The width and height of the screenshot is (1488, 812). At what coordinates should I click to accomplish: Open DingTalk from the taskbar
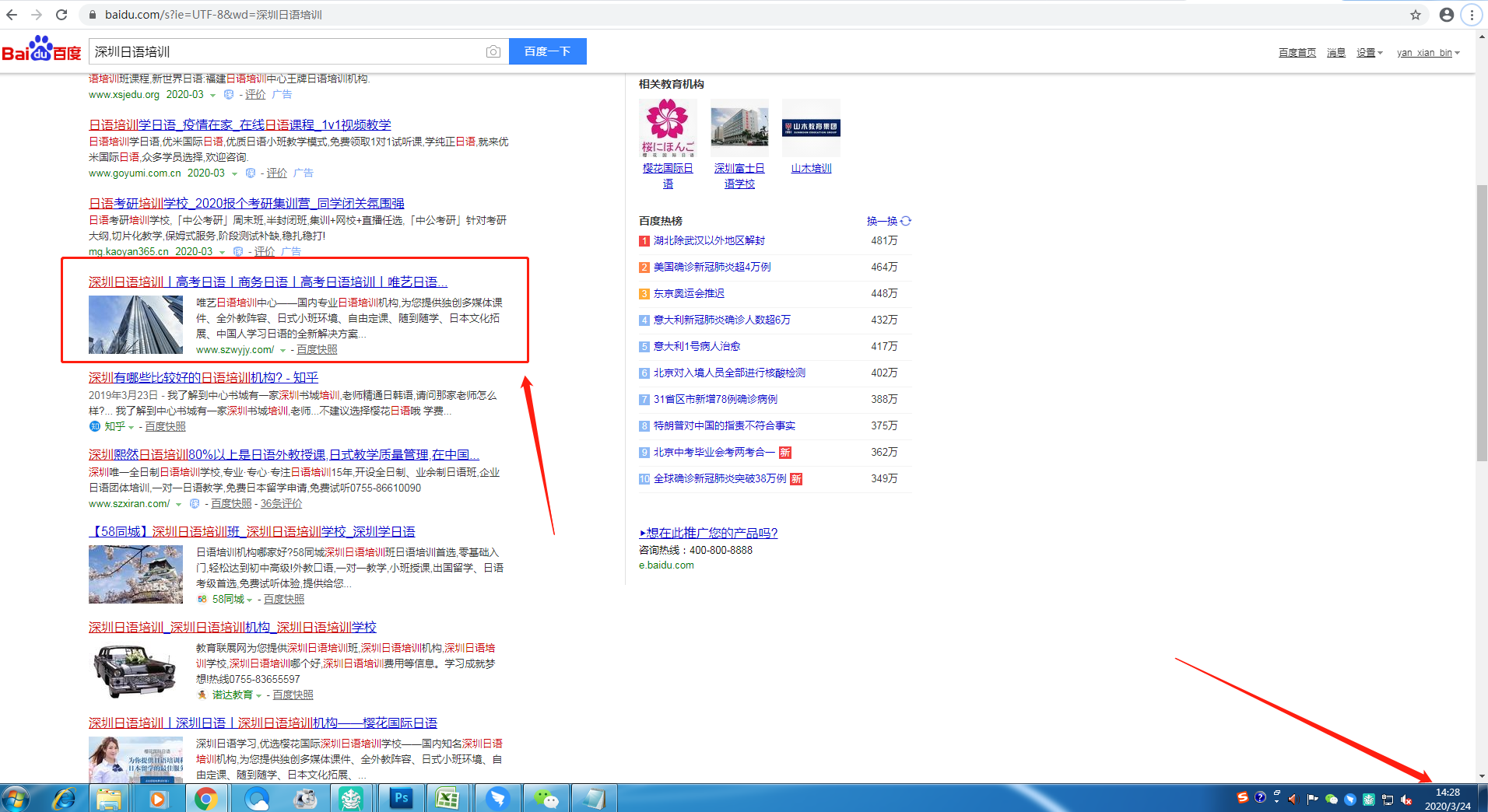click(497, 799)
